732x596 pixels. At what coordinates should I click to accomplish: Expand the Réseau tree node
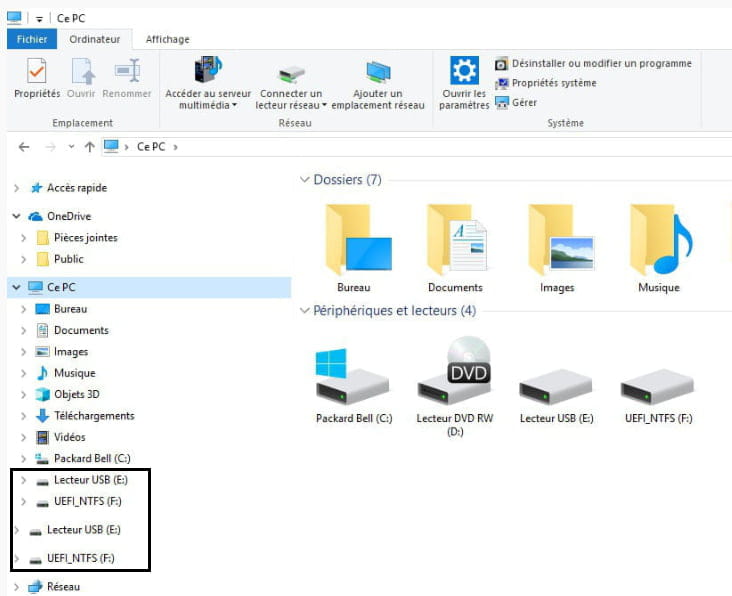point(17,587)
